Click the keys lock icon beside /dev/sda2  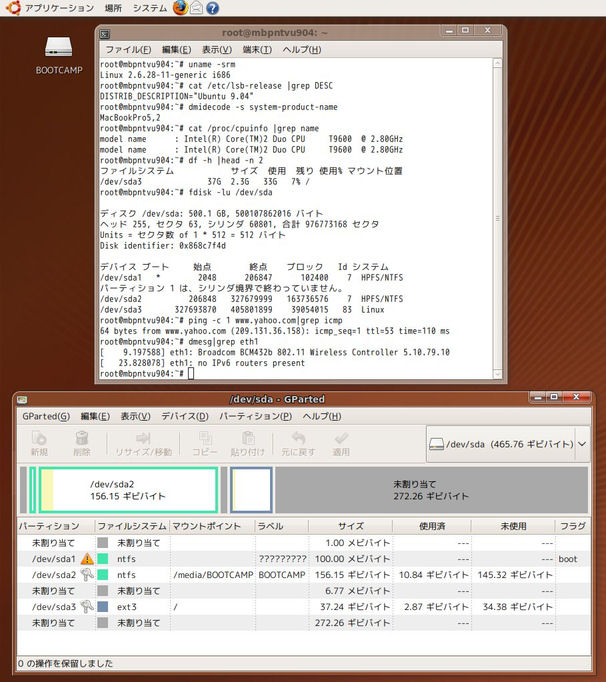pyautogui.click(x=87, y=575)
